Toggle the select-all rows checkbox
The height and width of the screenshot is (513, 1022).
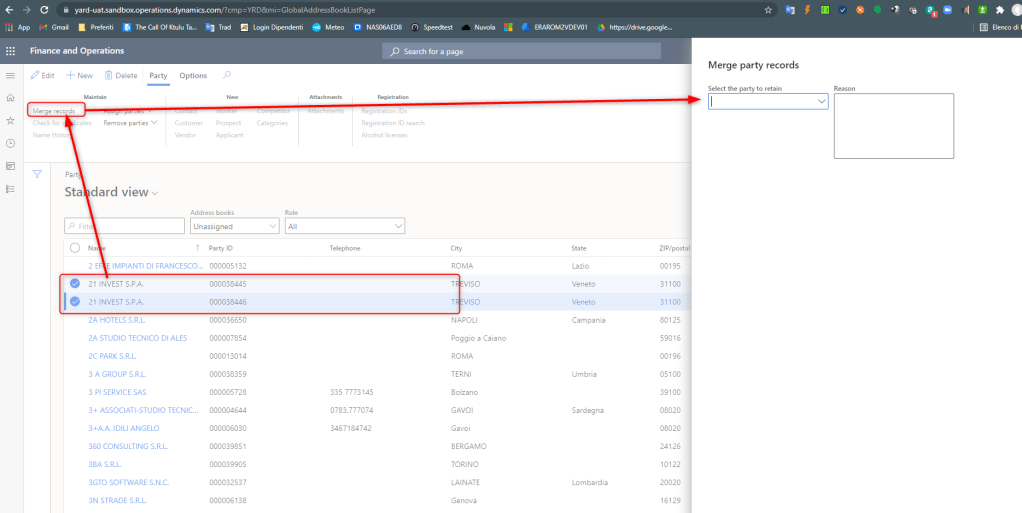(x=75, y=248)
